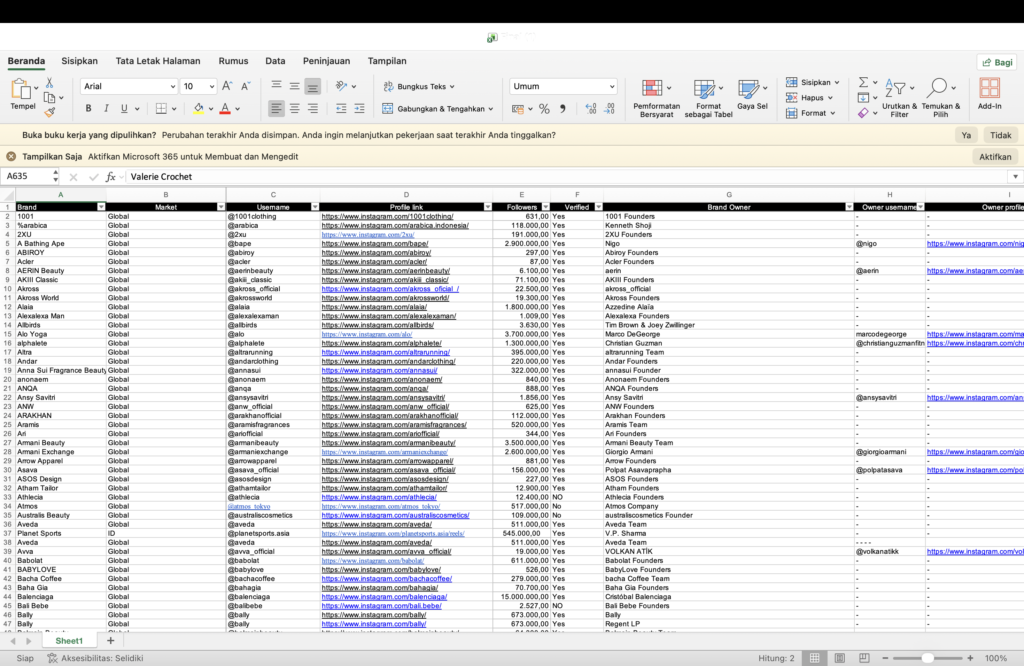The height and width of the screenshot is (666, 1024).
Task: Click the Aktifkan button
Action: [x=995, y=157]
